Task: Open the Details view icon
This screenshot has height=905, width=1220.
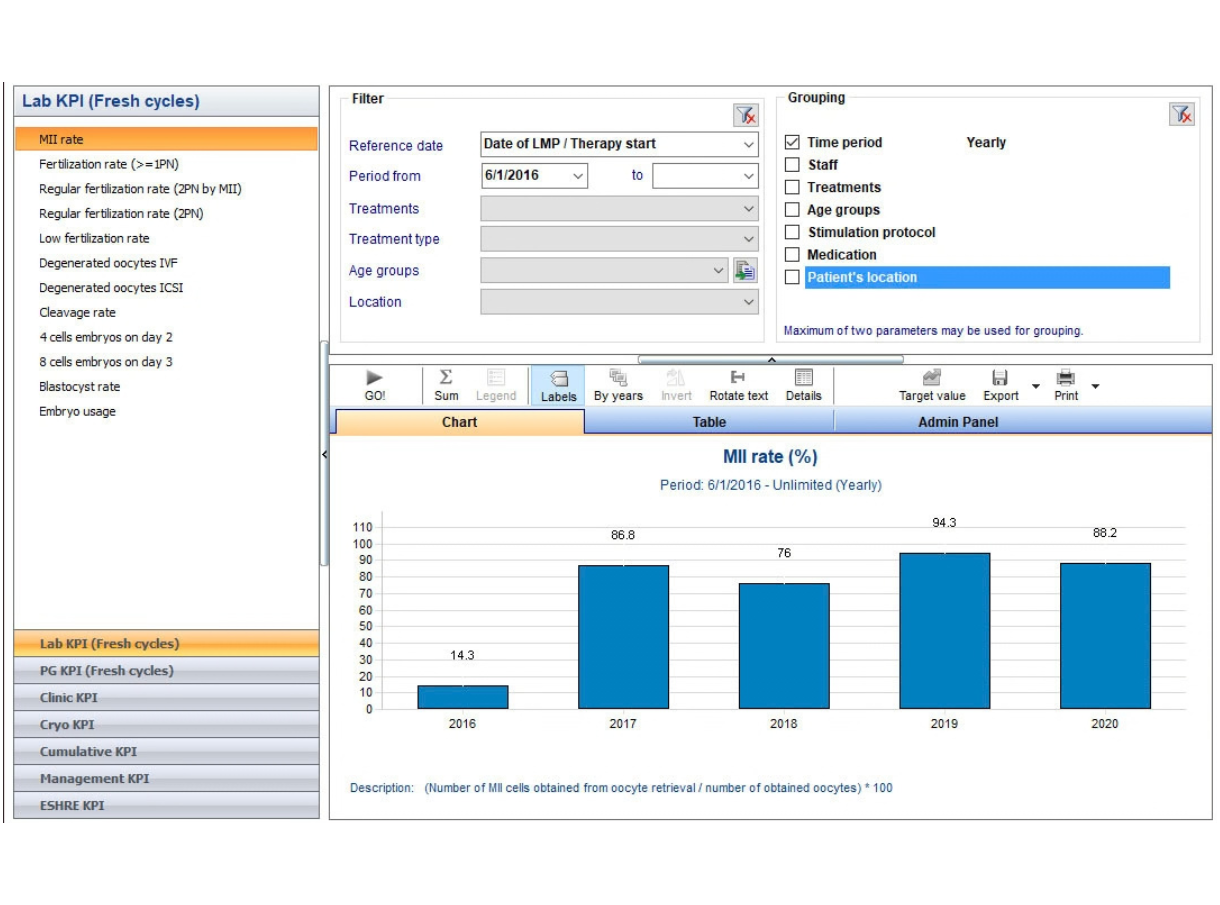Action: [803, 385]
